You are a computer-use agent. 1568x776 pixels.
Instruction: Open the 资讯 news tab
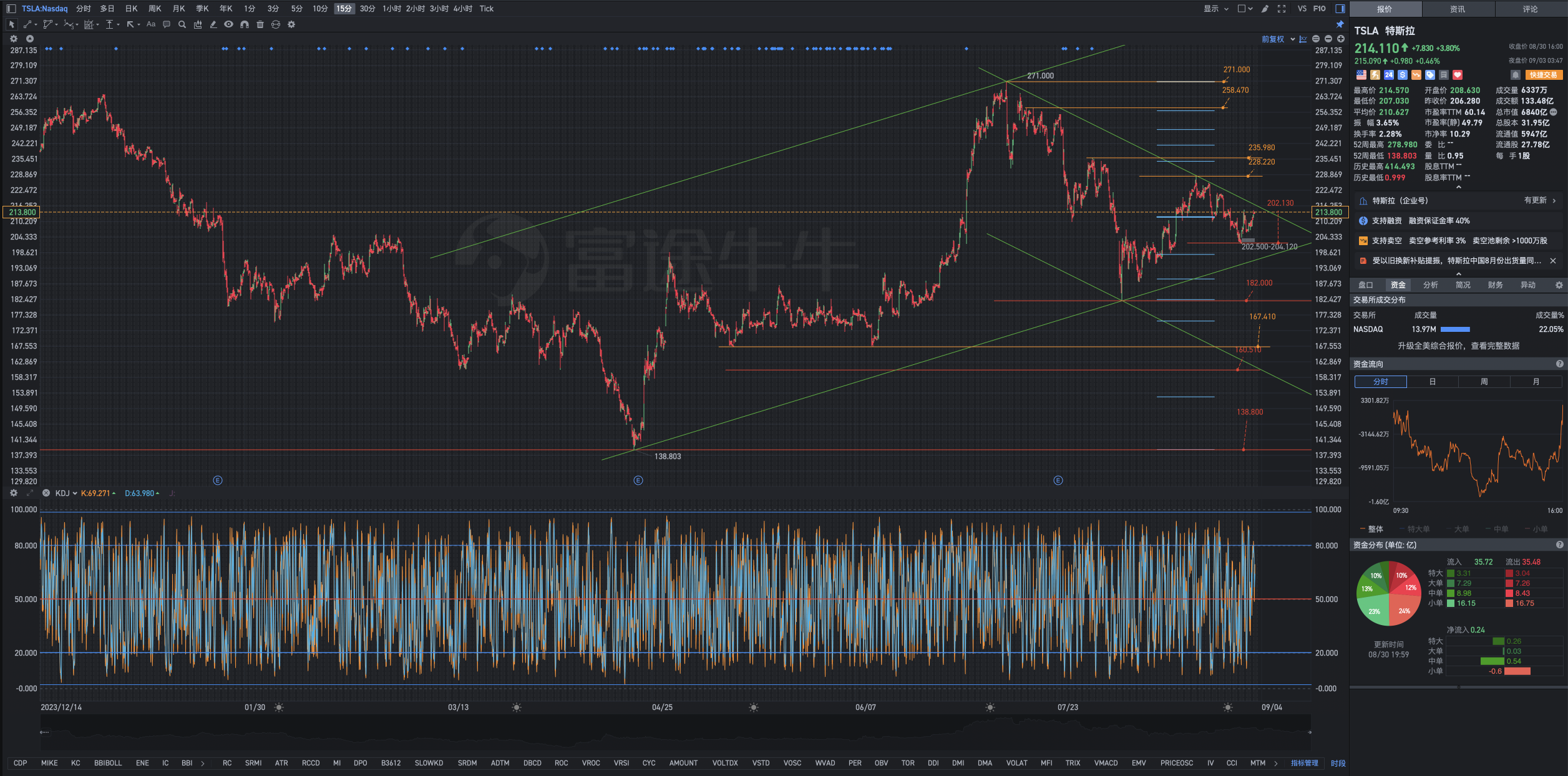coord(1458,9)
